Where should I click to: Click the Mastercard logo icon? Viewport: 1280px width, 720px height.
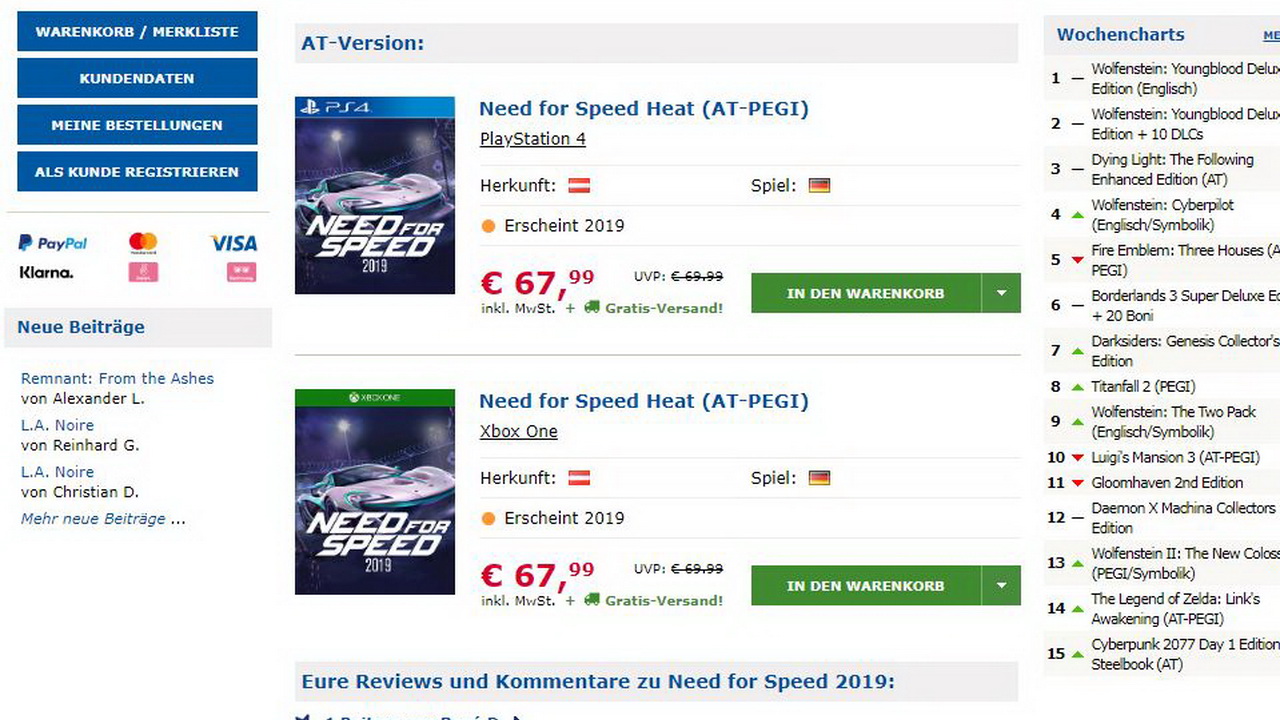[x=143, y=242]
